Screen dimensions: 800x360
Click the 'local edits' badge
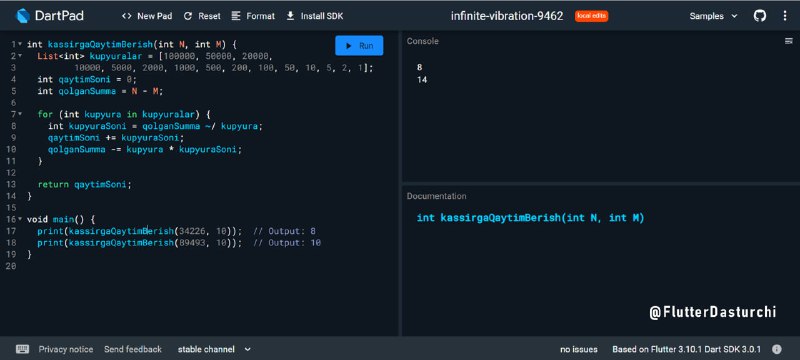click(591, 16)
